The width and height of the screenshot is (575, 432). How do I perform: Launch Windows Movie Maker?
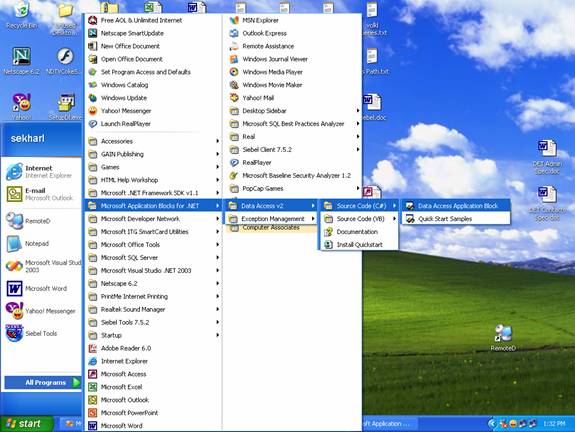pos(293,85)
